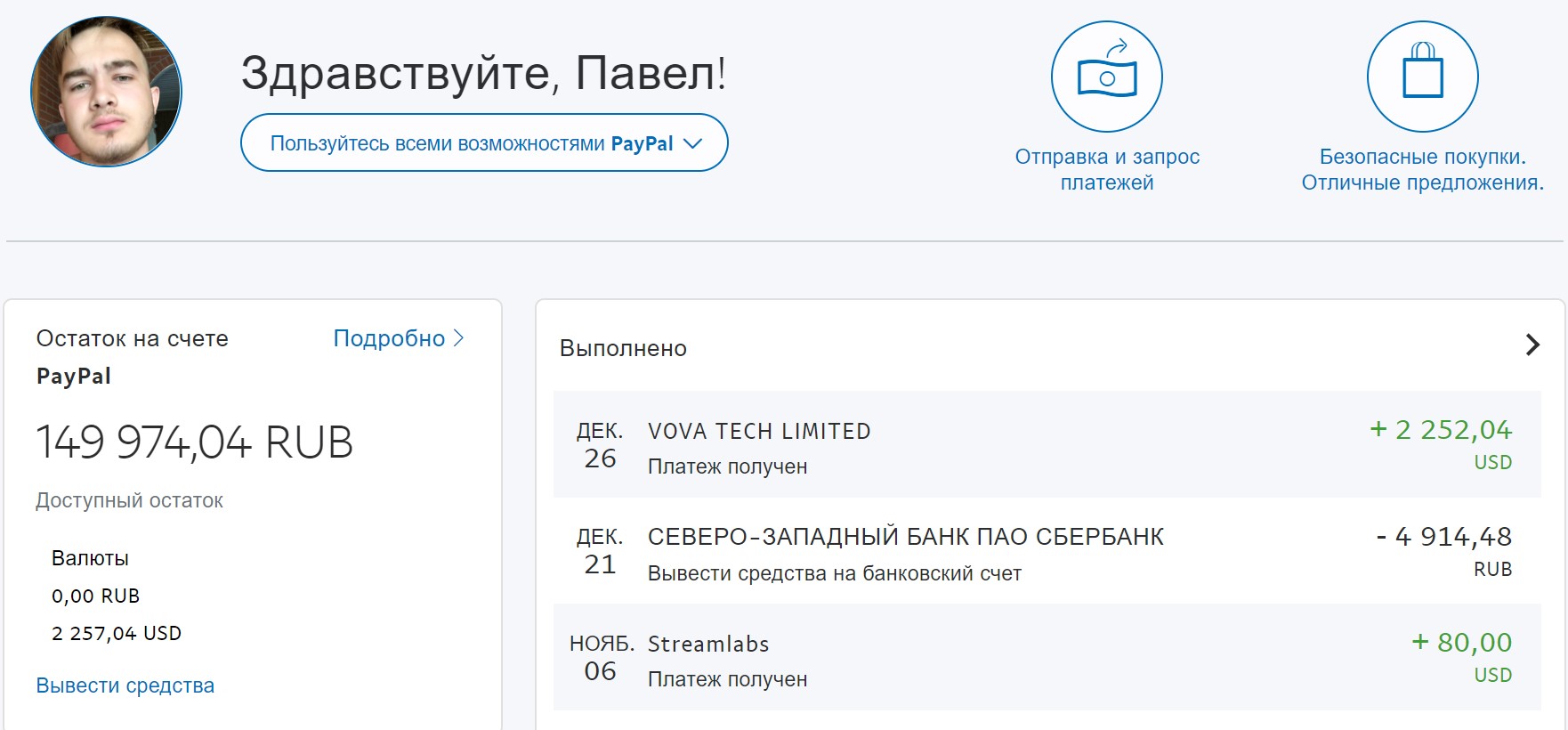Expand the 'Пользуйтесь всеми возможностями PayPal' dropdown
Viewport: 1568px width, 730px height.
coord(484,143)
